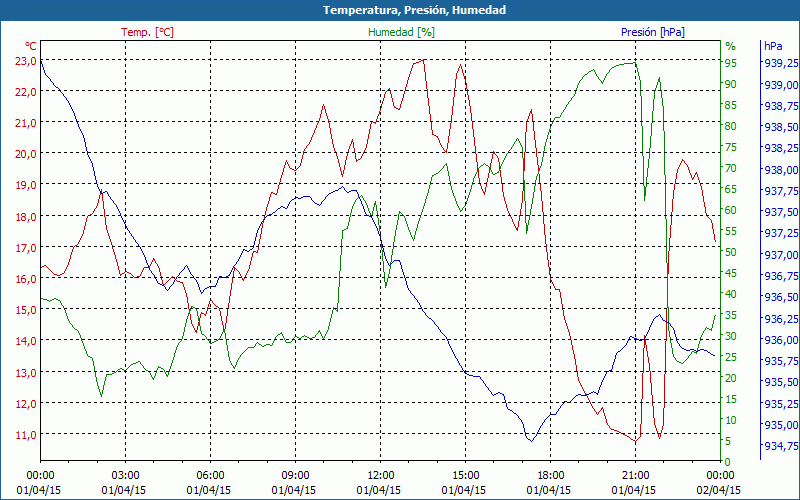The height and width of the screenshot is (500, 800).
Task: Click the chart title 'Temperatura, Presión, Humedad'
Action: click(414, 10)
